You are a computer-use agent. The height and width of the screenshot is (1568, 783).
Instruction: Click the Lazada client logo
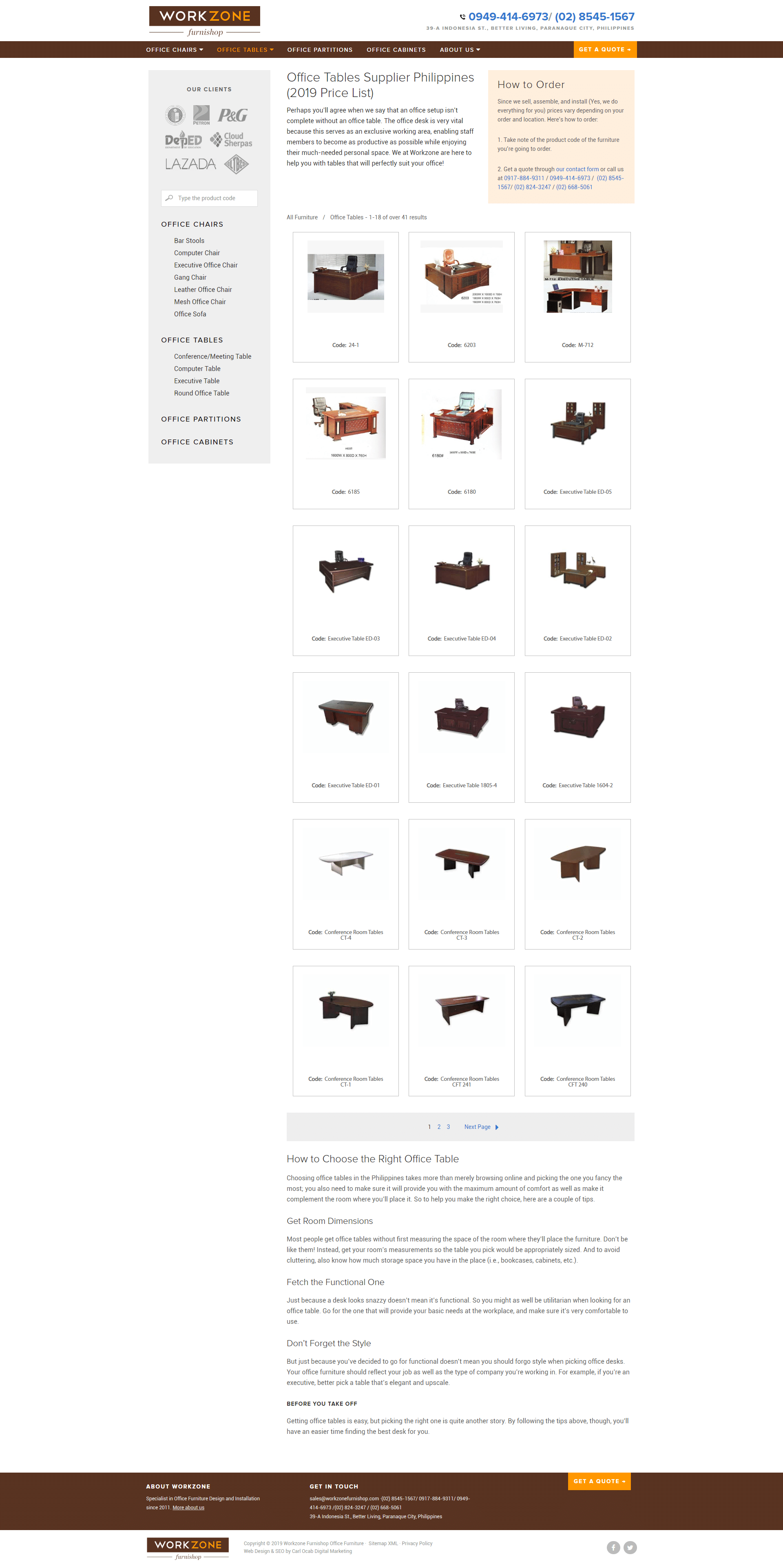point(190,164)
